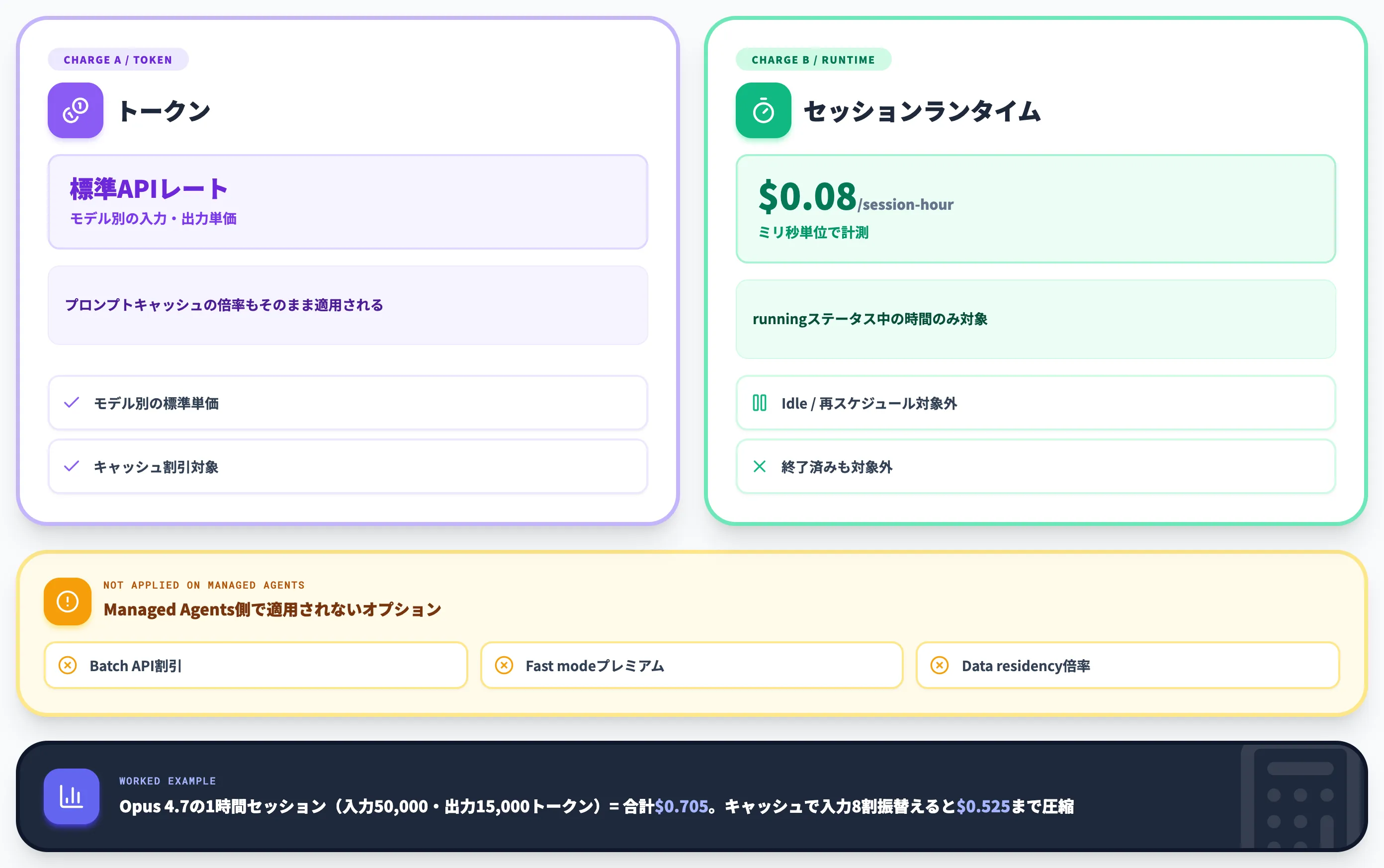Click the $0.08 price figure
The image size is (1384, 868).
pos(807,196)
